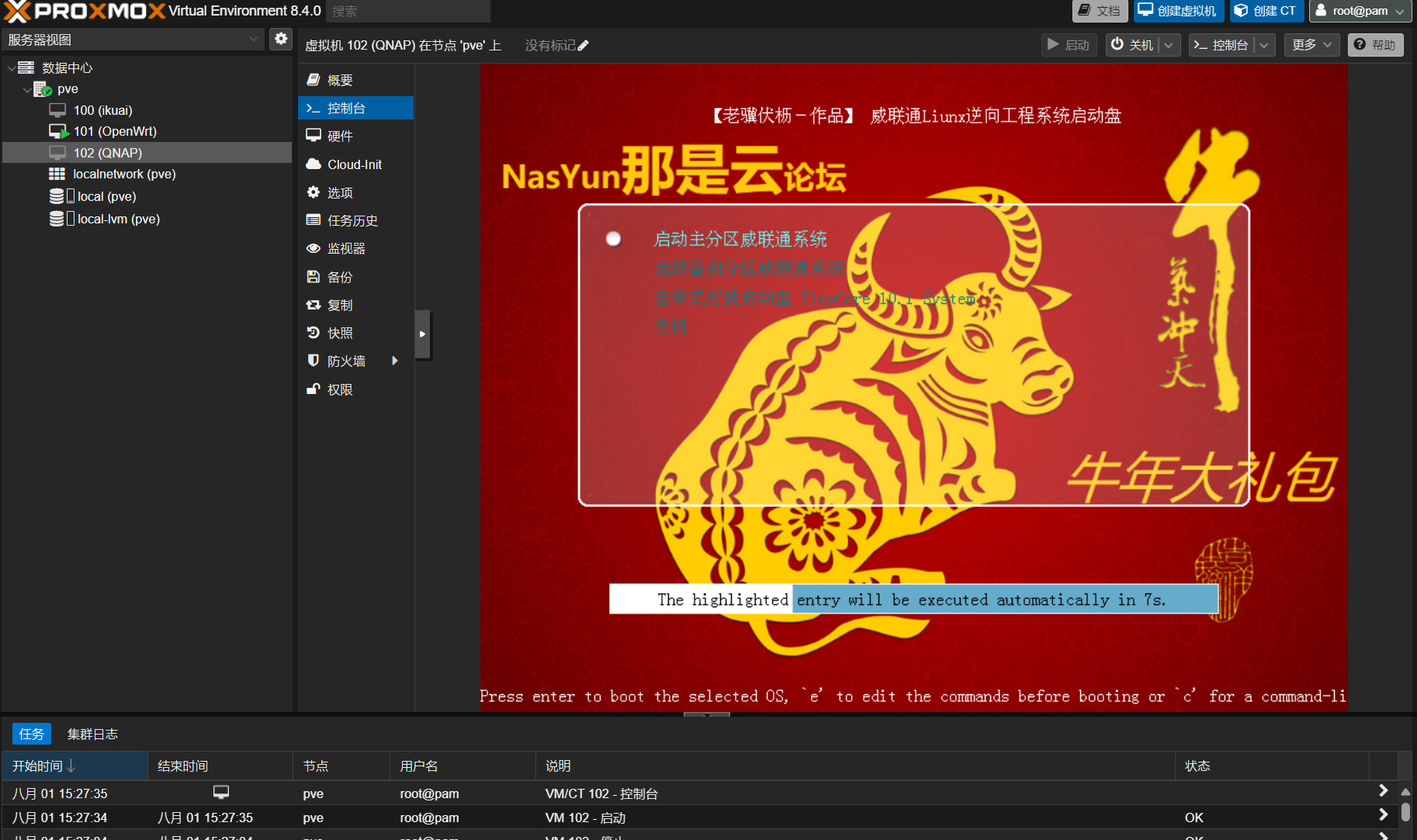Sort by 结束时间 column header

220,766
